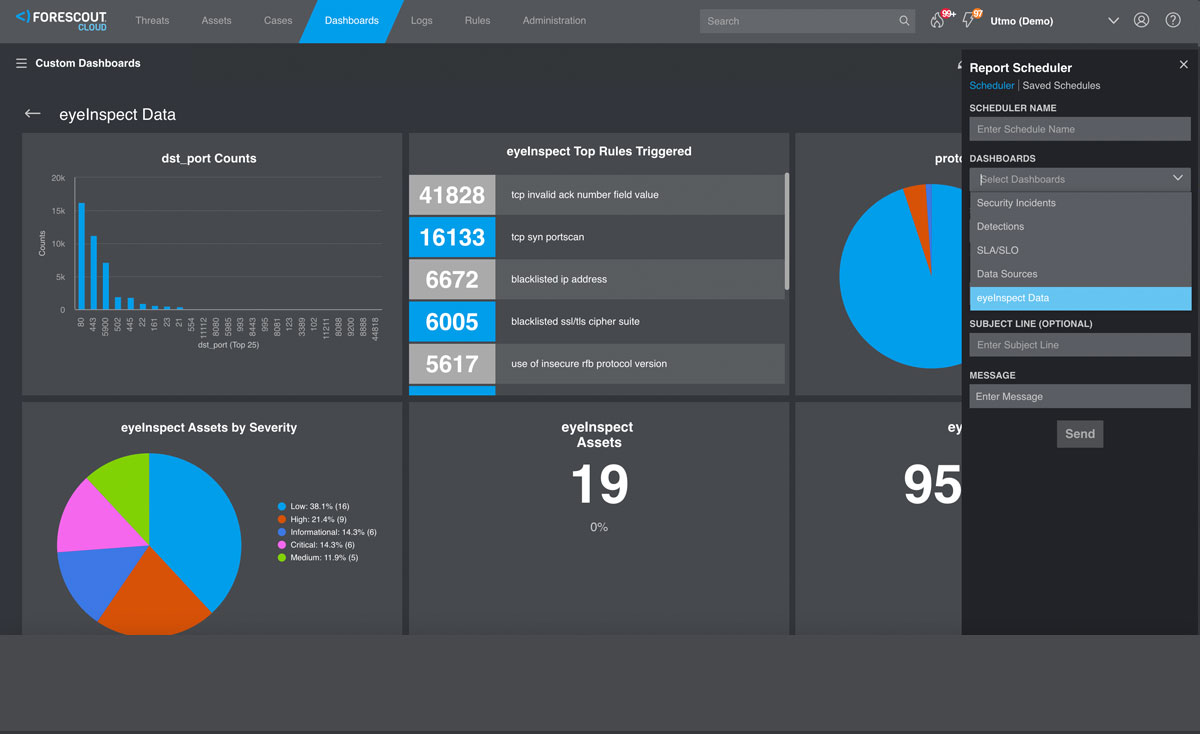Click the eyeInspect Assets by Severity title
This screenshot has width=1200, height=734.
point(209,427)
